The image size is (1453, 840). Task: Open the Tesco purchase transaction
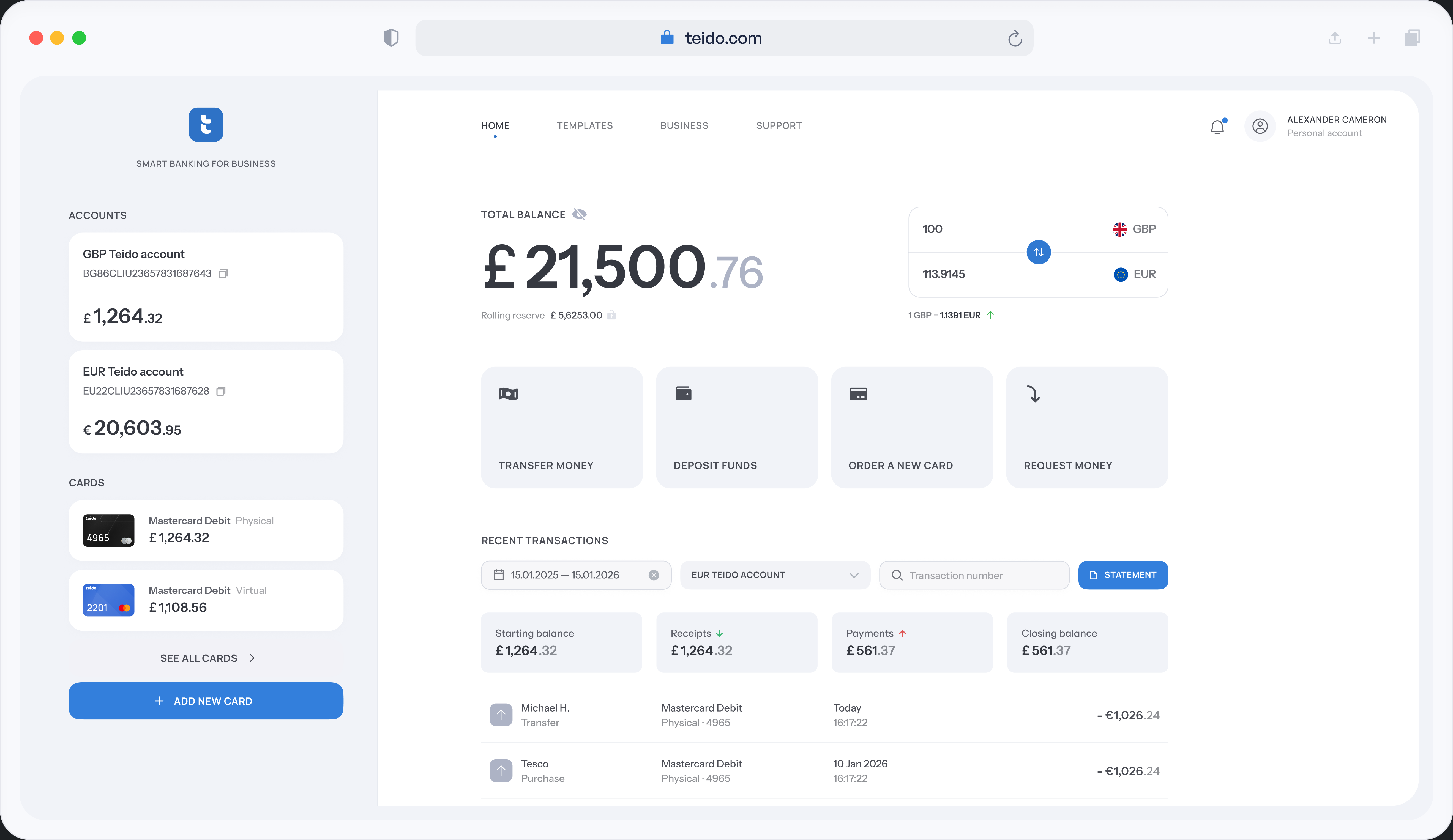(824, 771)
